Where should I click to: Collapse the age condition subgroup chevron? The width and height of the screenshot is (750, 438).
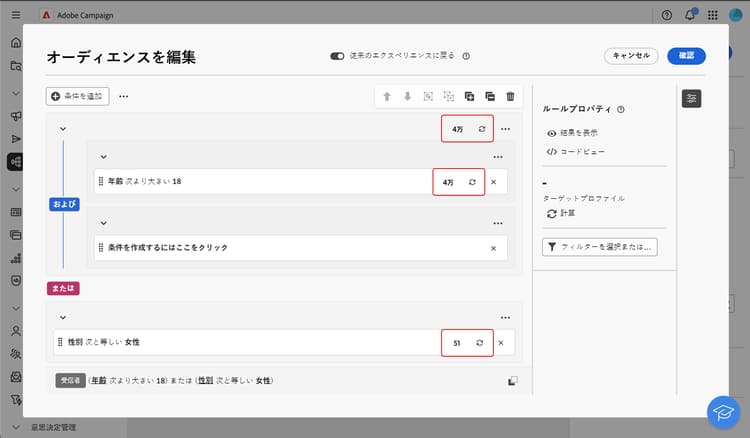[103, 157]
